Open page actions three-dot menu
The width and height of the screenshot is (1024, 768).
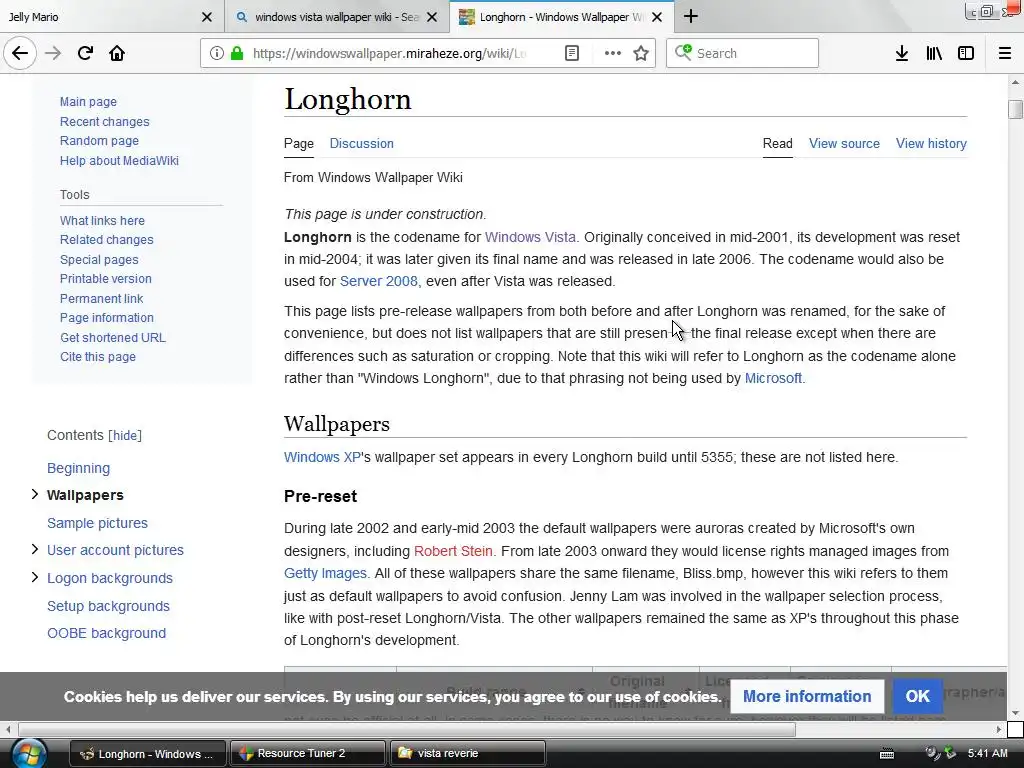(x=613, y=53)
